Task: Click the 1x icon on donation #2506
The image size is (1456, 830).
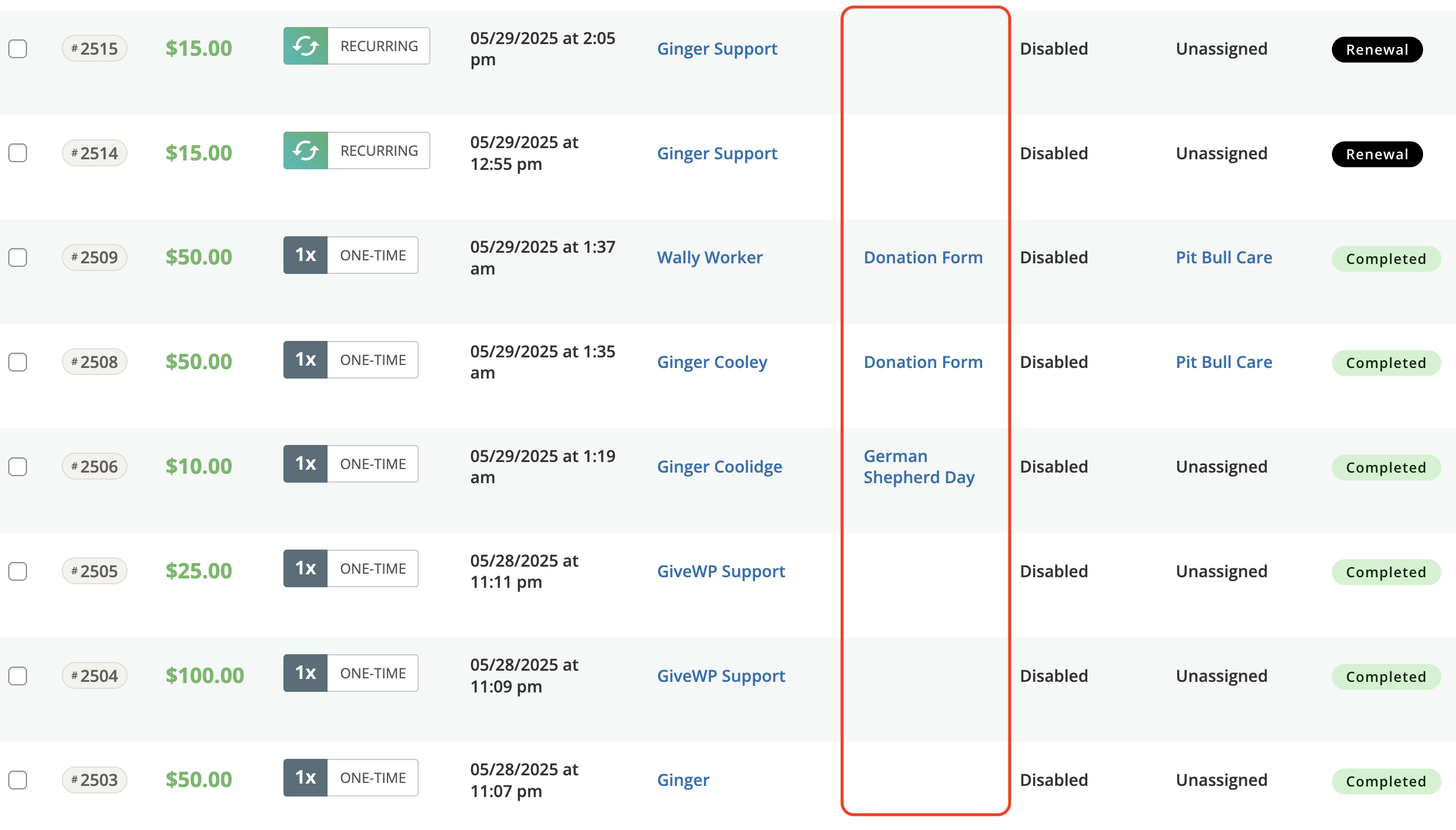Action: pyautogui.click(x=306, y=464)
